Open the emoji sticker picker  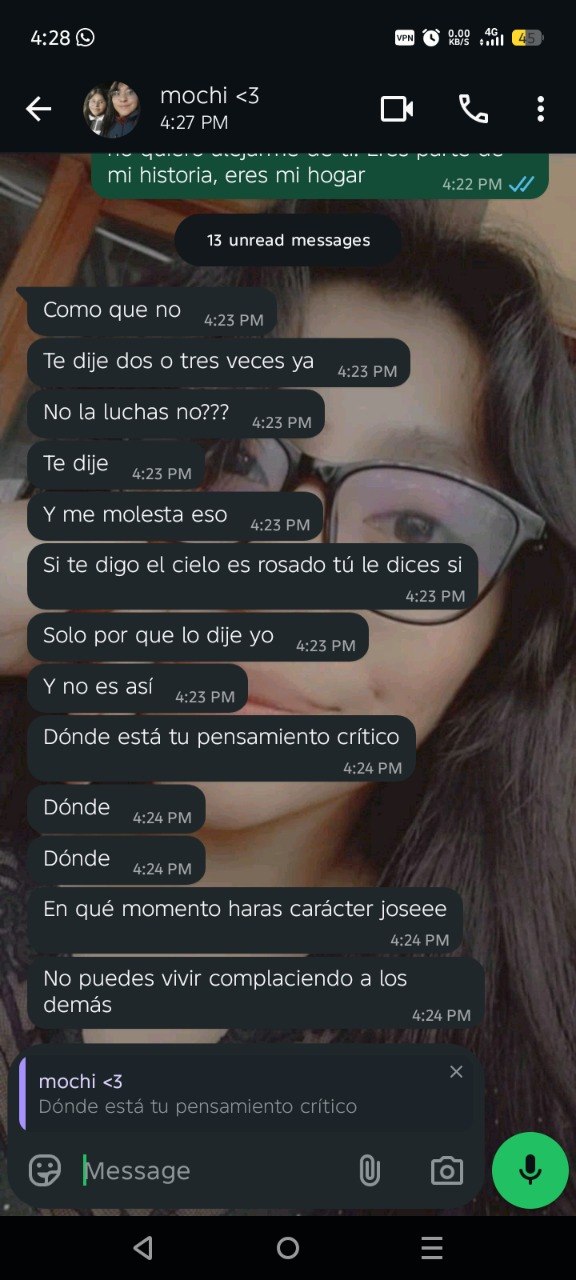point(45,1170)
